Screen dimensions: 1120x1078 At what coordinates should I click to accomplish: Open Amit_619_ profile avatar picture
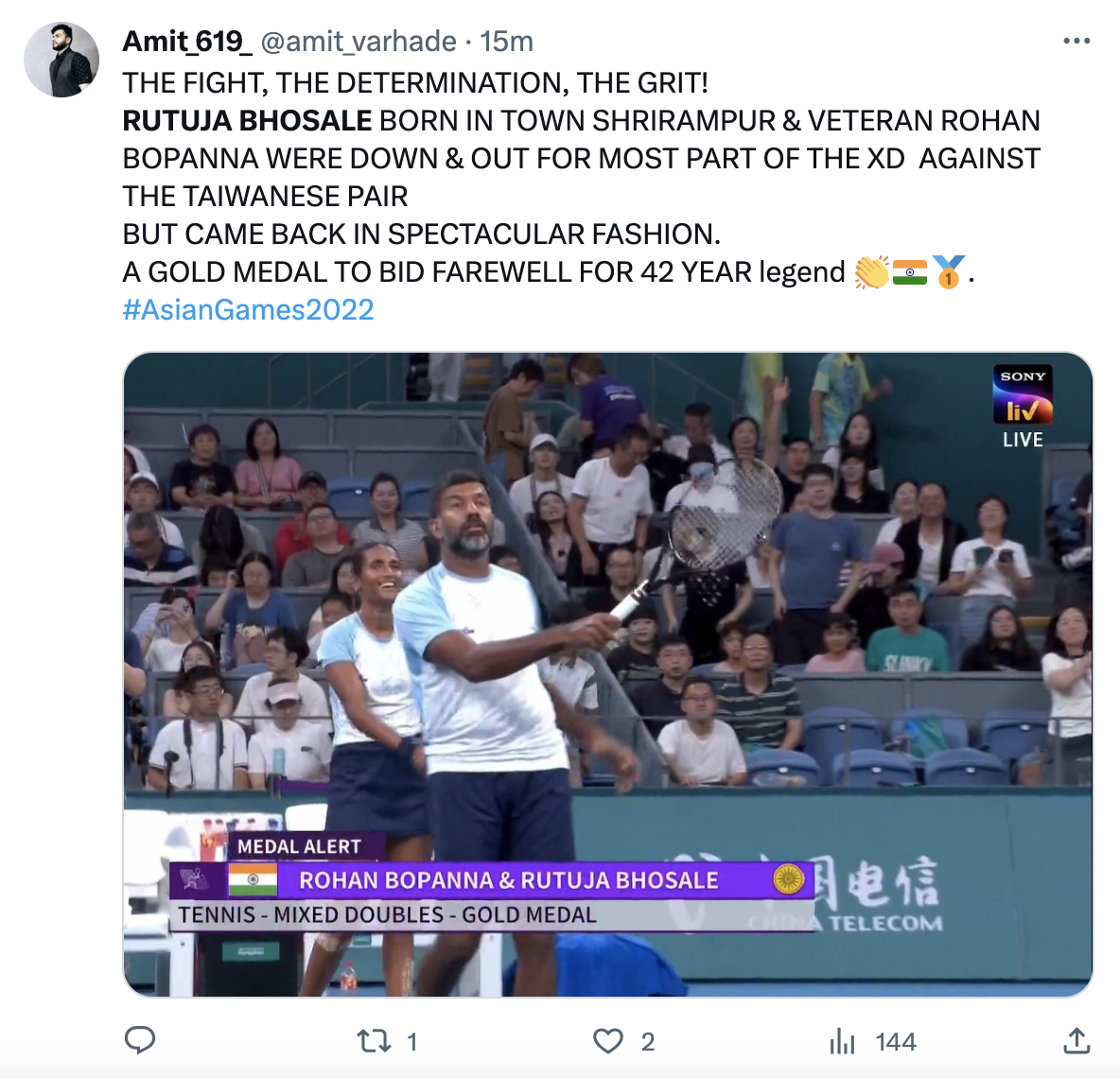click(x=61, y=60)
